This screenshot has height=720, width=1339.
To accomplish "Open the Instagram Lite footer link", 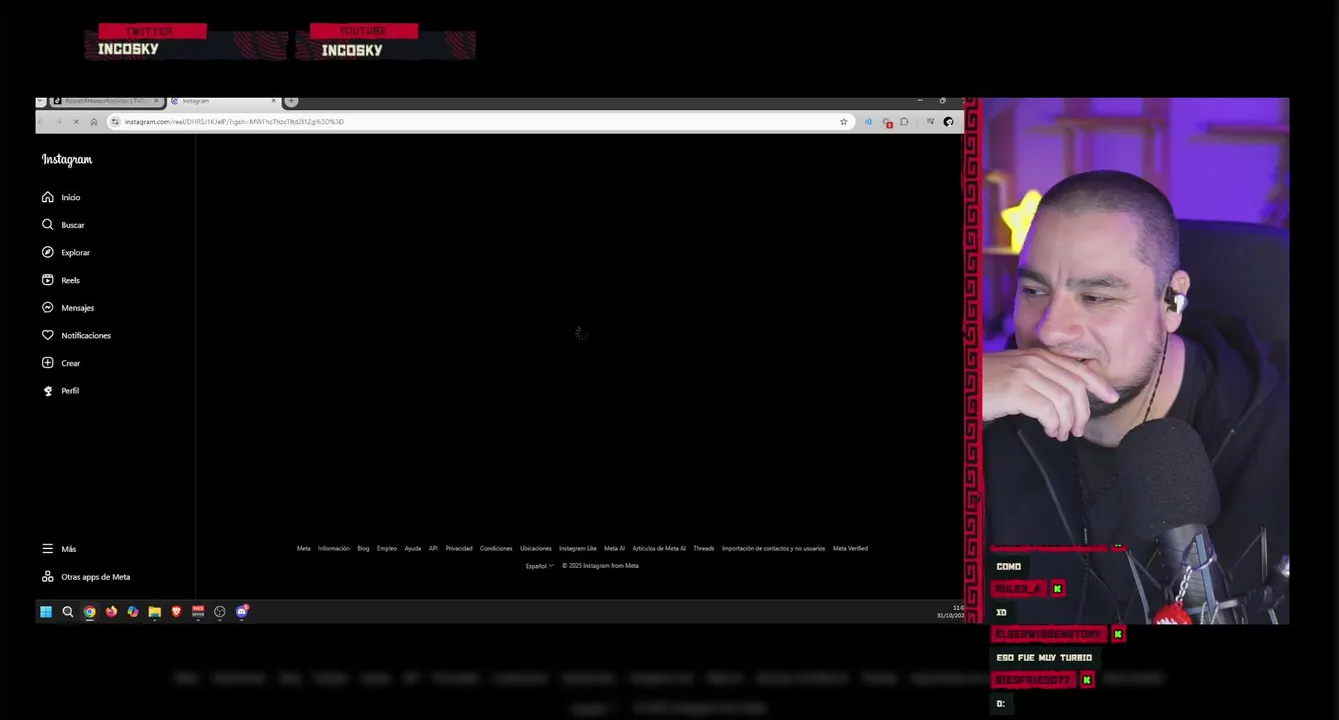I will click(578, 549).
